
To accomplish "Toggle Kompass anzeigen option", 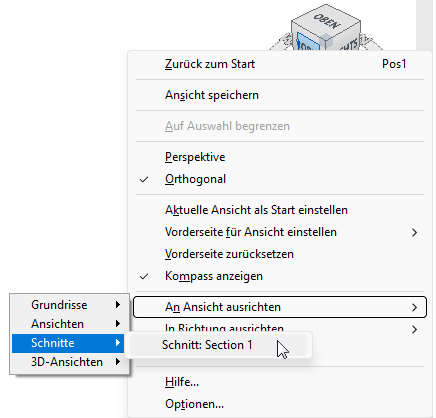I will pos(214,276).
